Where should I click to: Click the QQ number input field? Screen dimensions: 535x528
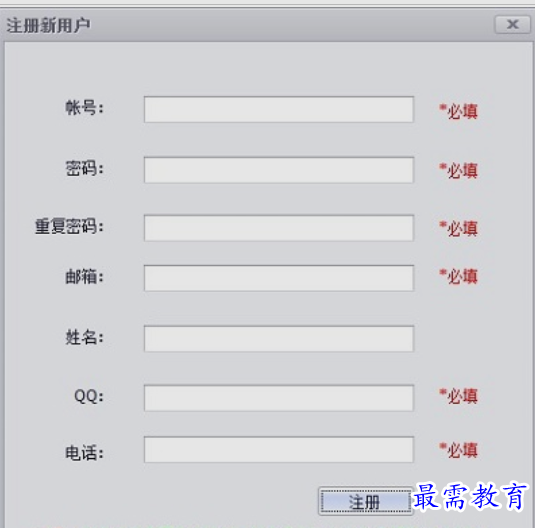click(x=279, y=398)
